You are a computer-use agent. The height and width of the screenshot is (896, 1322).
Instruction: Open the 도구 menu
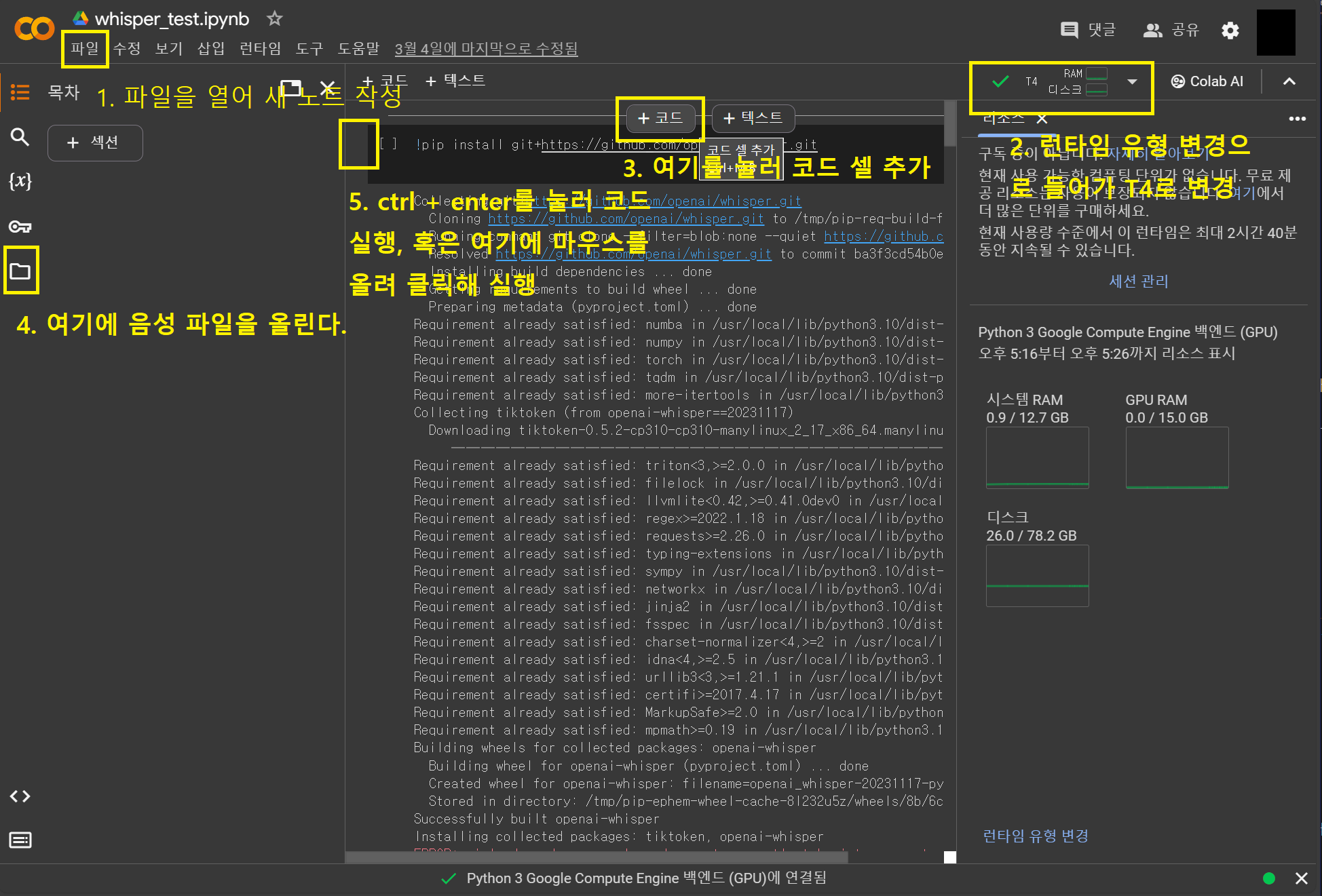309,48
